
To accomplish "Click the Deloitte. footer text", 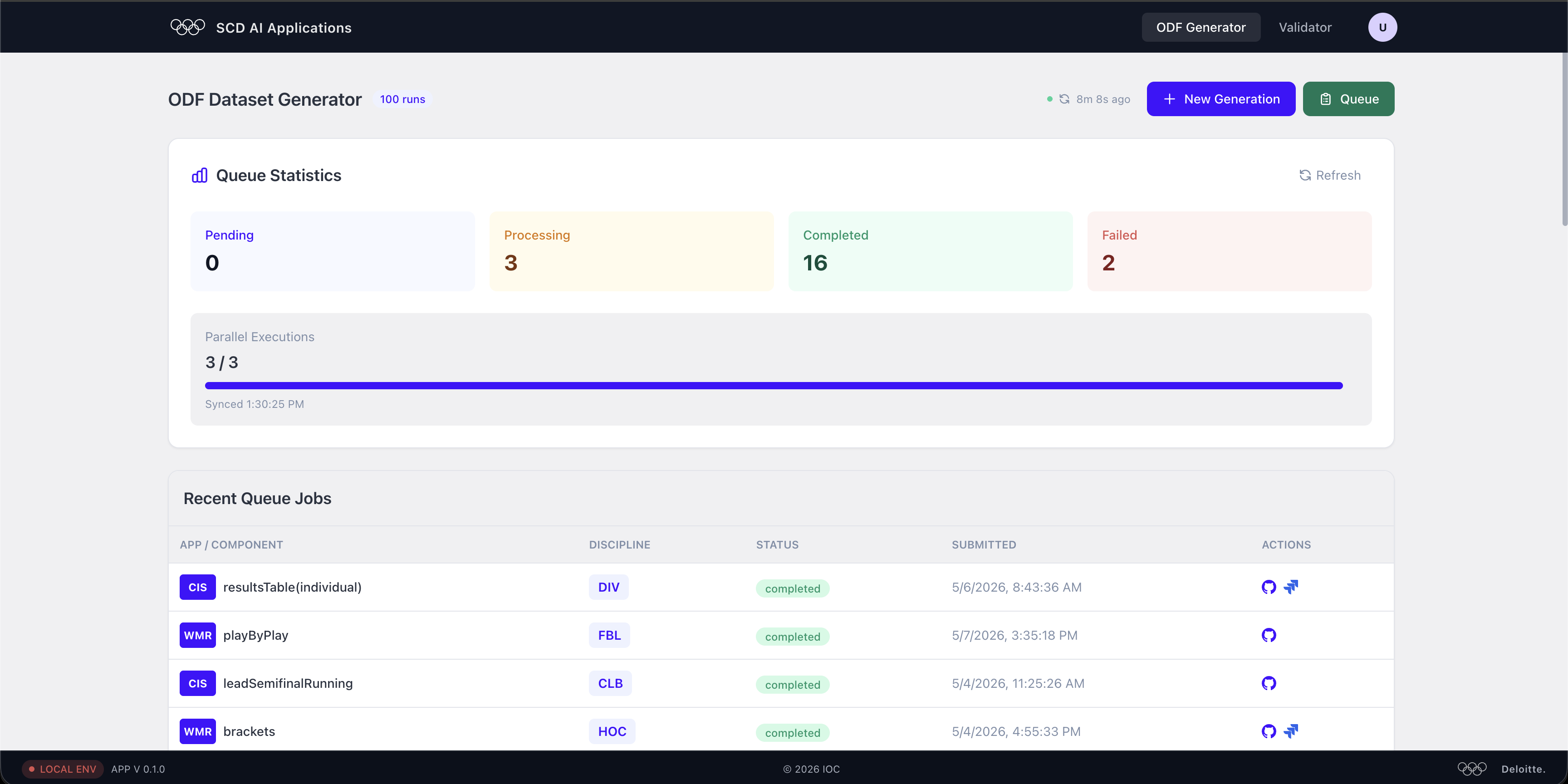I will click(1524, 769).
